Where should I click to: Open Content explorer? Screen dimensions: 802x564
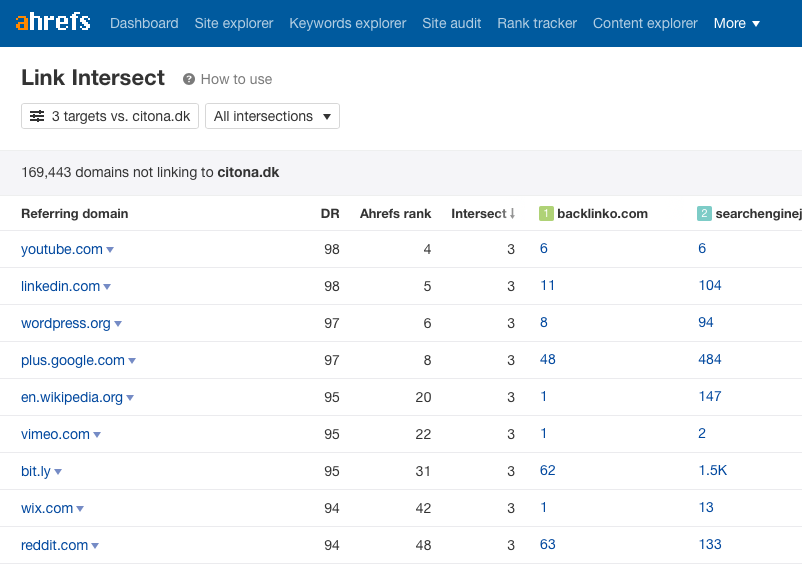pyautogui.click(x=645, y=24)
